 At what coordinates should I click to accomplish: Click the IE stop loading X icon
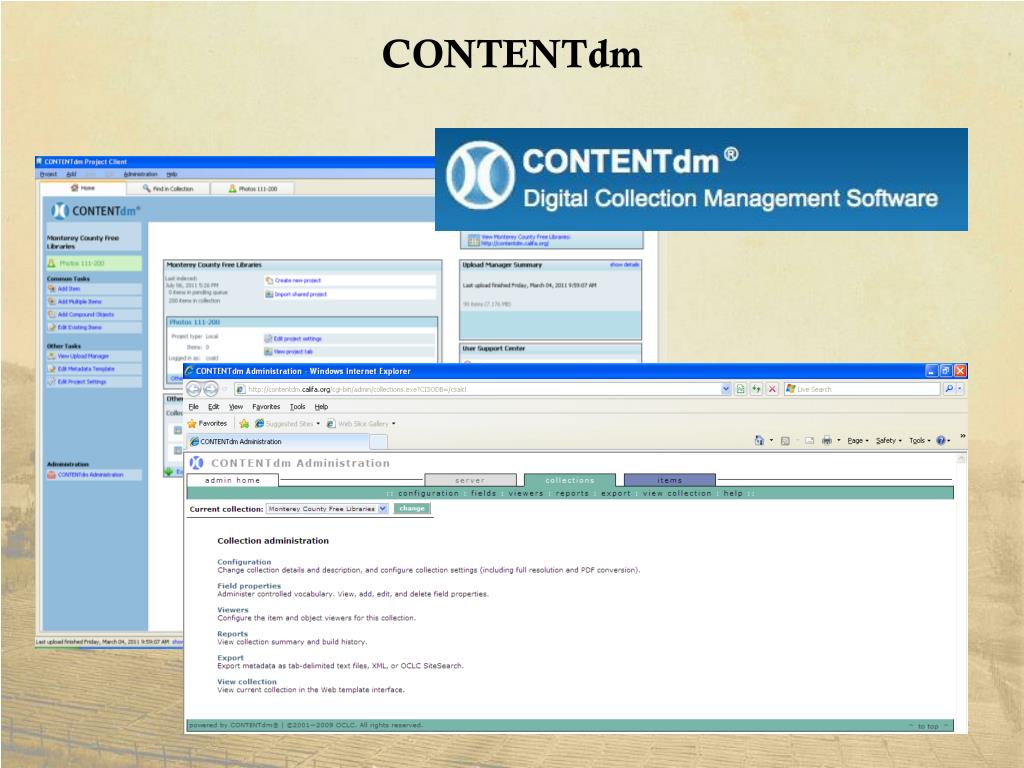[772, 389]
